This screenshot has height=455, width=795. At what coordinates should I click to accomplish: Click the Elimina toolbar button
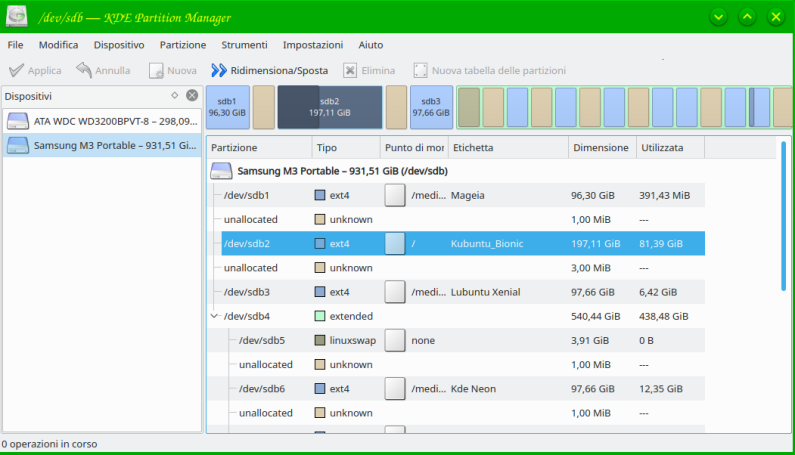click(369, 71)
